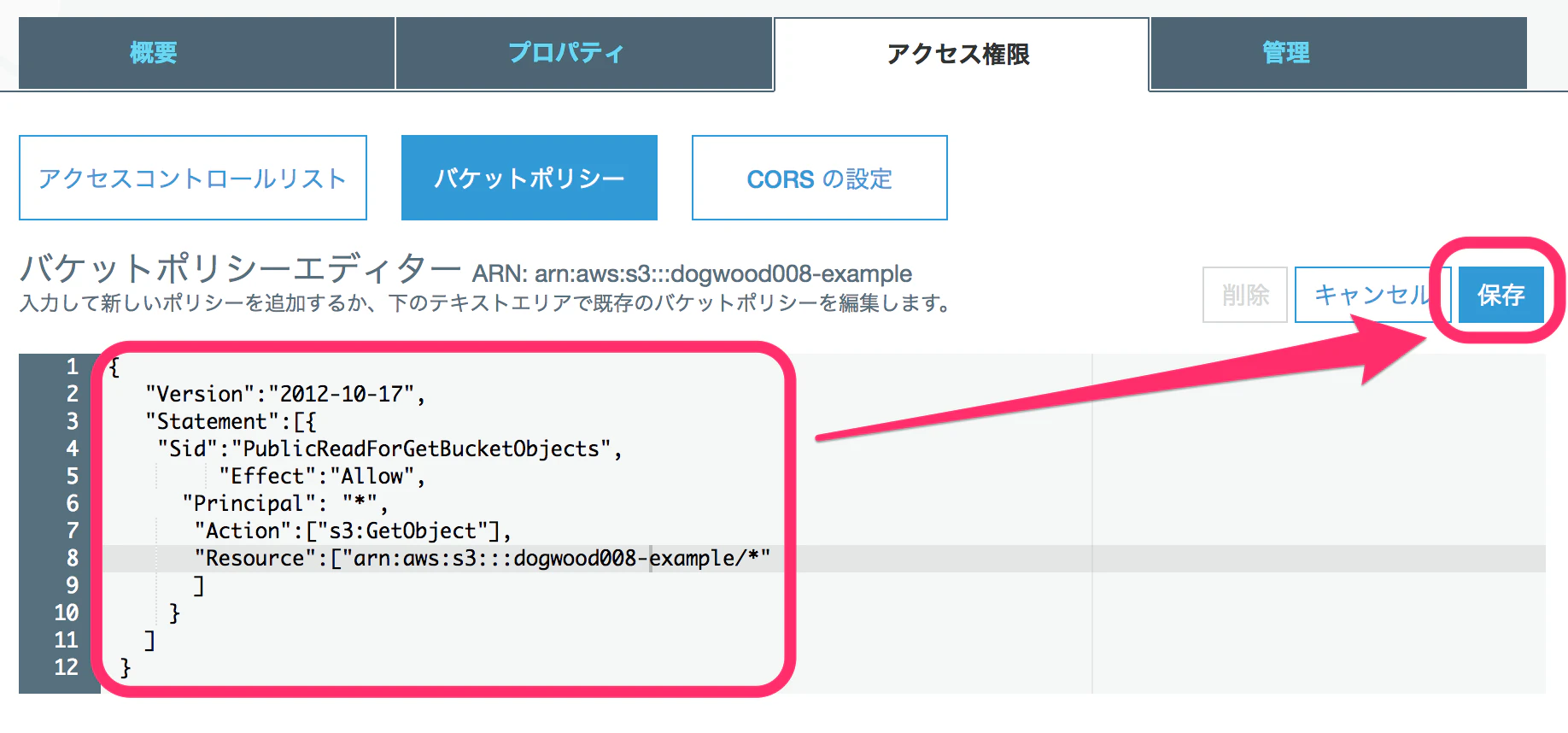Switch to the 概要 tab
The image size is (1568, 733).
[x=207, y=53]
